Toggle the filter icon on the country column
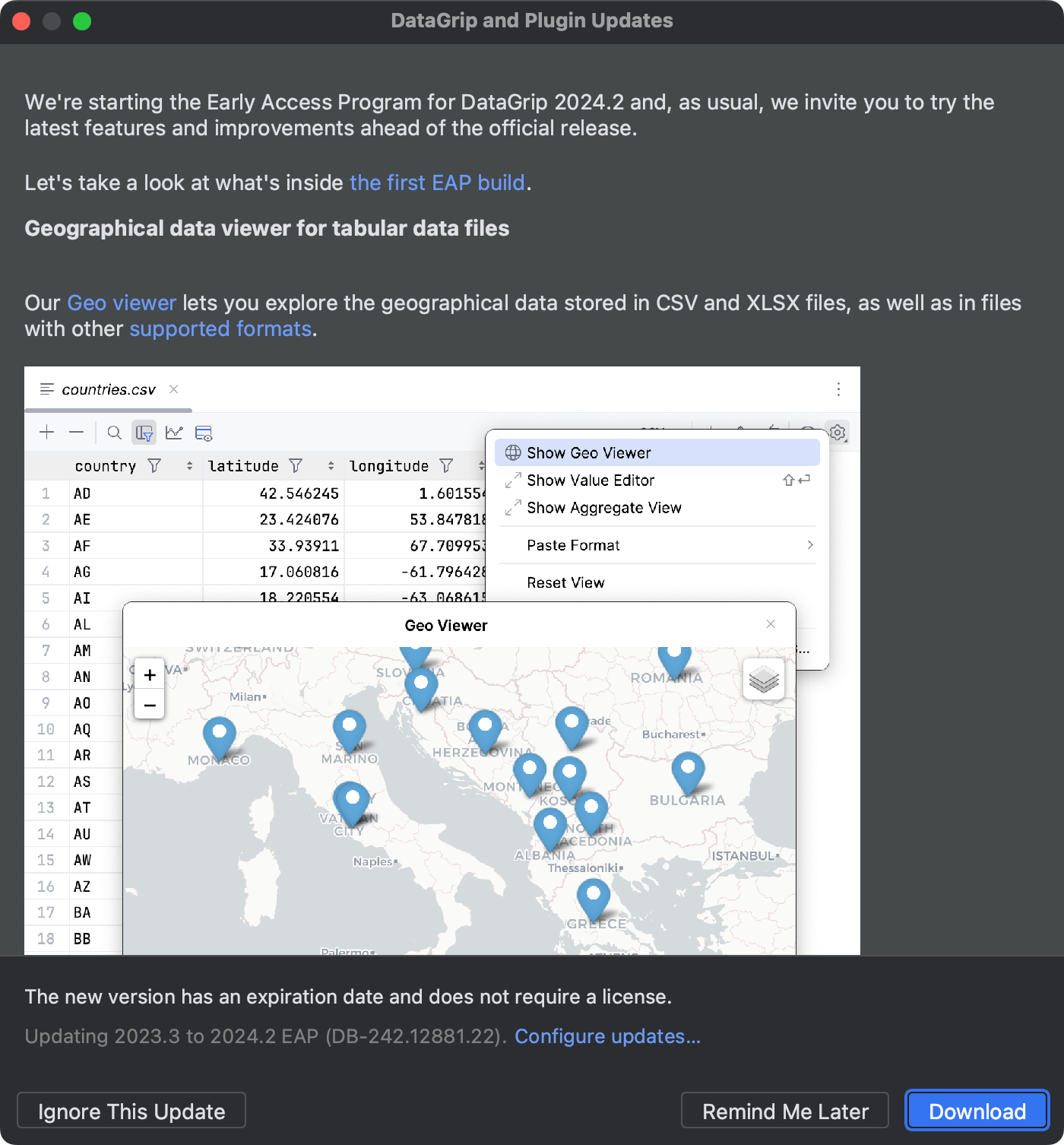Image resolution: width=1064 pixels, height=1145 pixels. pos(154,465)
